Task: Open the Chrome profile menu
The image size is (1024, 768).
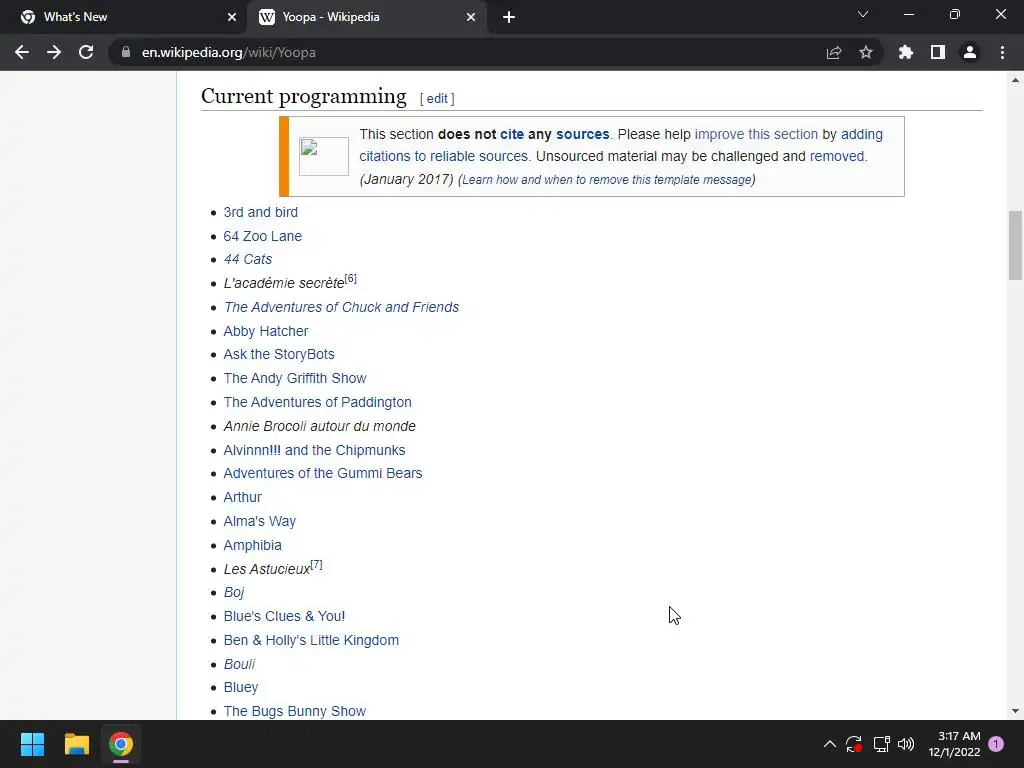Action: tap(970, 52)
